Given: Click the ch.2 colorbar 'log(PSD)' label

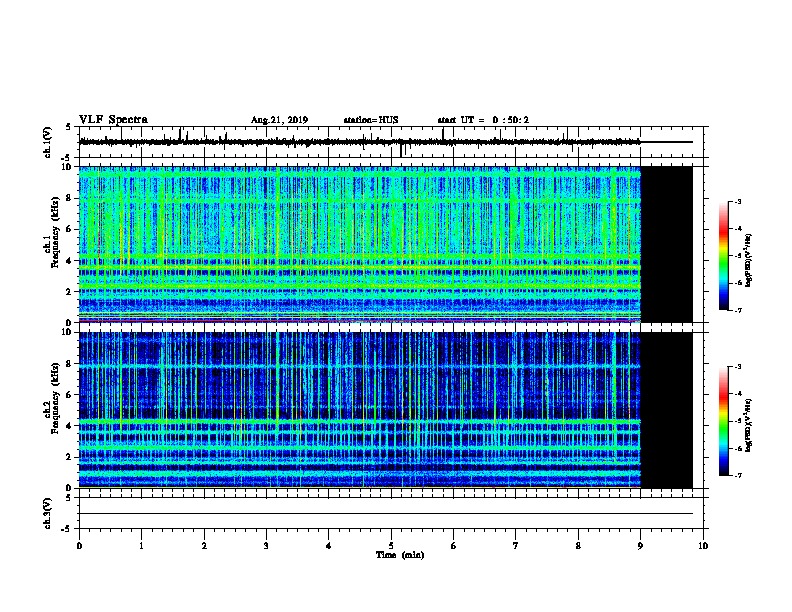Looking at the screenshot, I should point(749,425).
